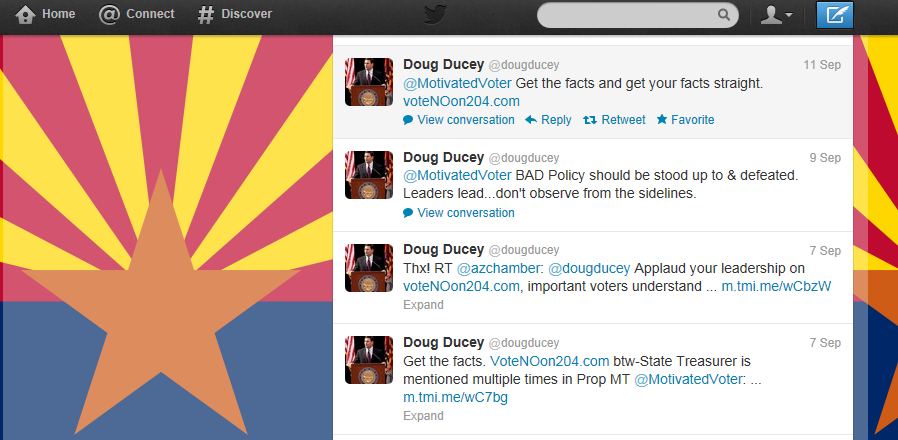Open @dougducey mention in 'Thx! RT' tweet
Image resolution: width=898 pixels, height=440 pixels.
point(589,268)
